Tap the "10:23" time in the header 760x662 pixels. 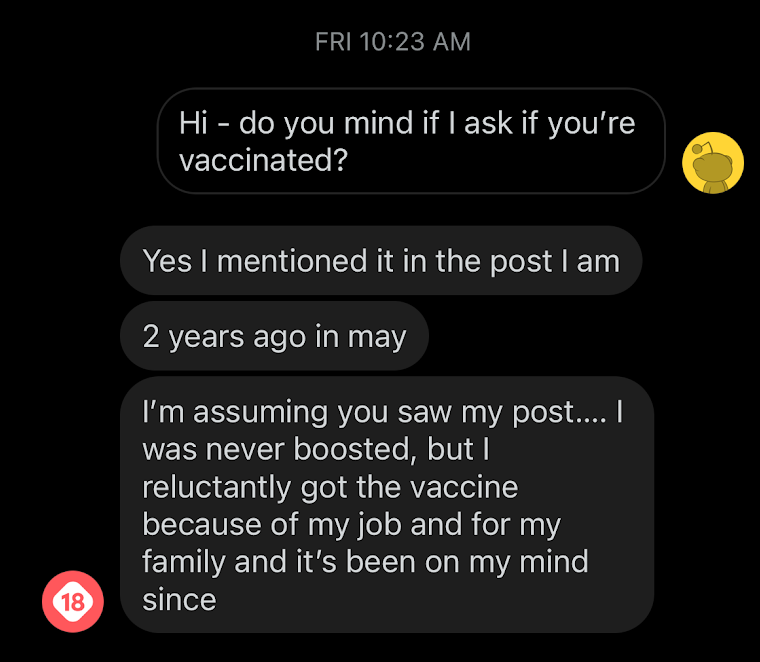tap(392, 42)
